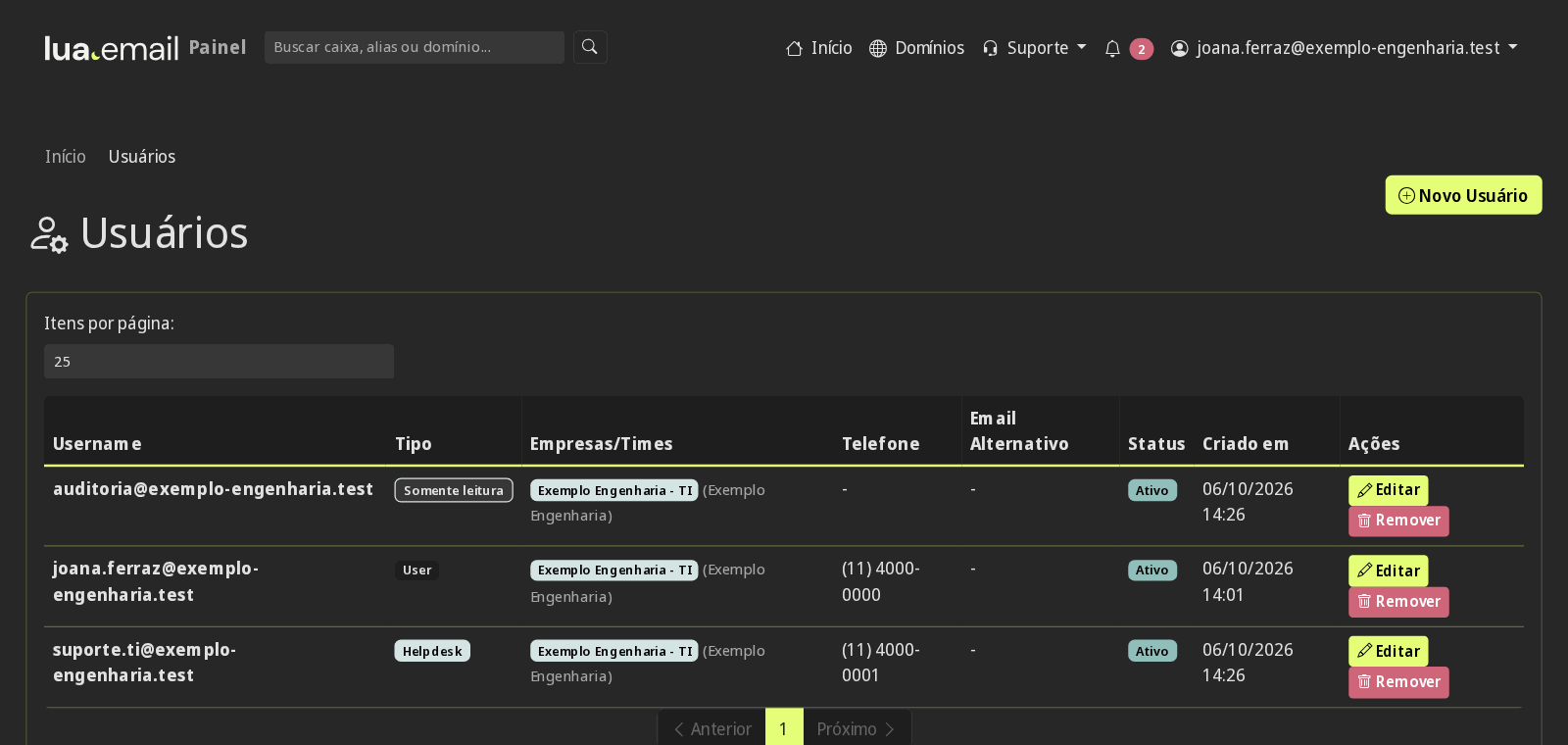Click the Somente leitura type badge
This screenshot has width=1568, height=745.
[454, 490]
